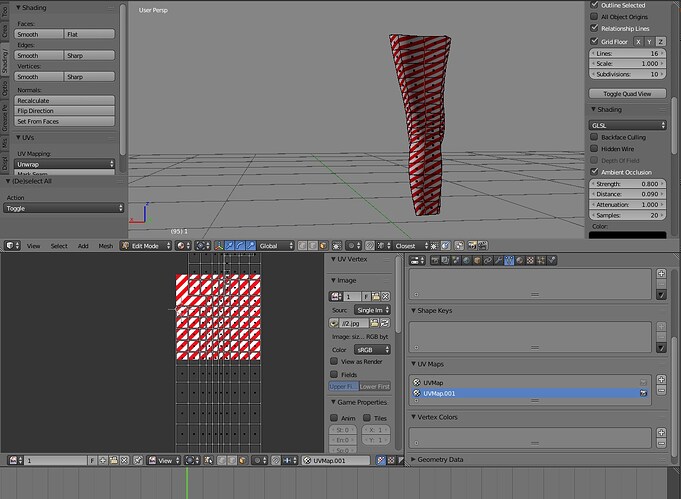Remove UV map with minus button
The height and width of the screenshot is (499, 681).
pyautogui.click(x=661, y=390)
